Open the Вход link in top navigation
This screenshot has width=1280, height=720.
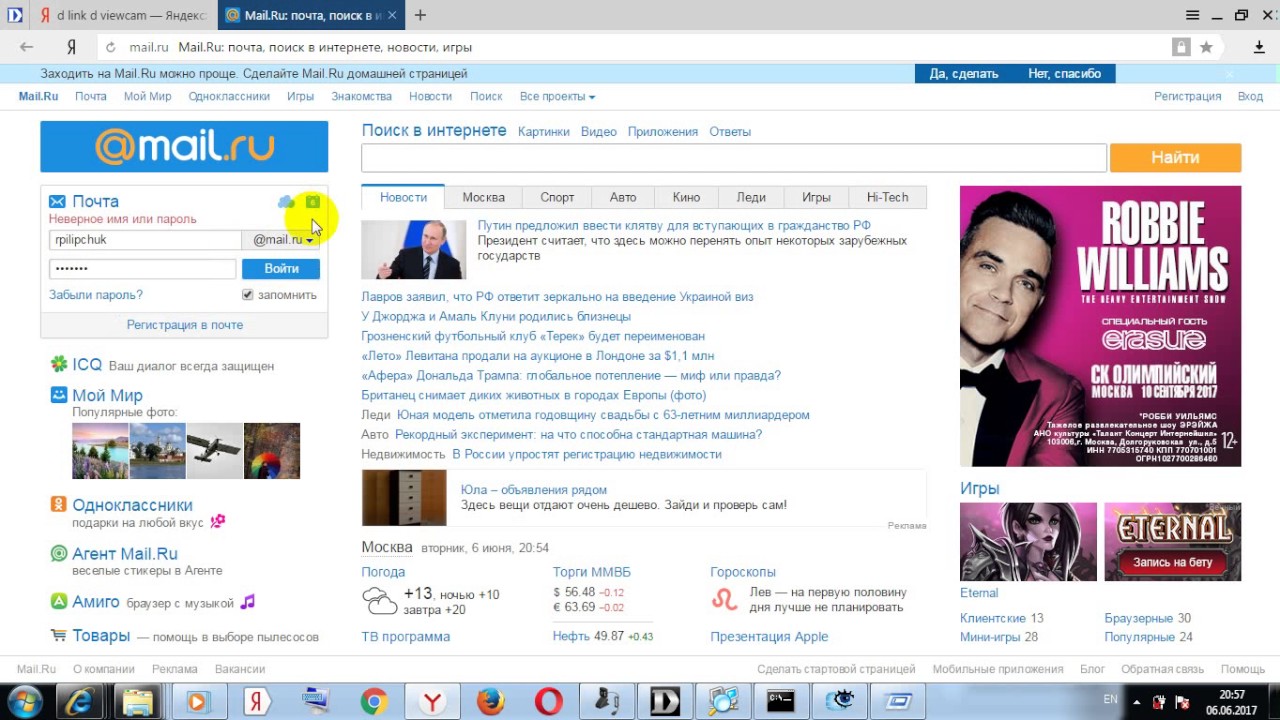[1250, 97]
